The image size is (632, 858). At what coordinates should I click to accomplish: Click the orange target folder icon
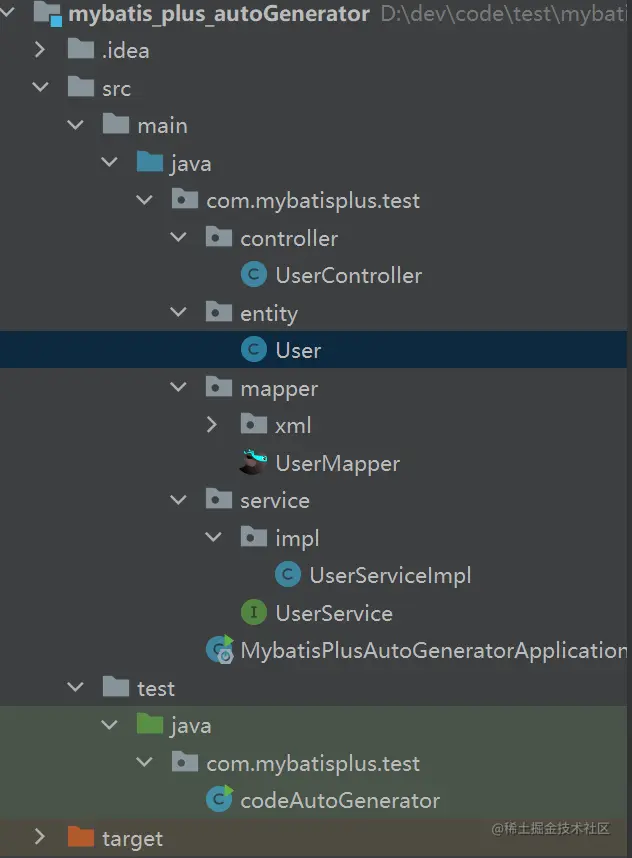[81, 837]
